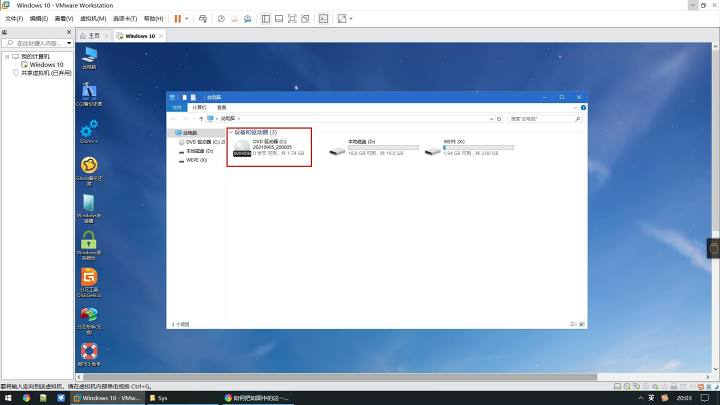Open pause button dropdown arrow
Screen dimensions: 720x405
[x=187, y=19]
